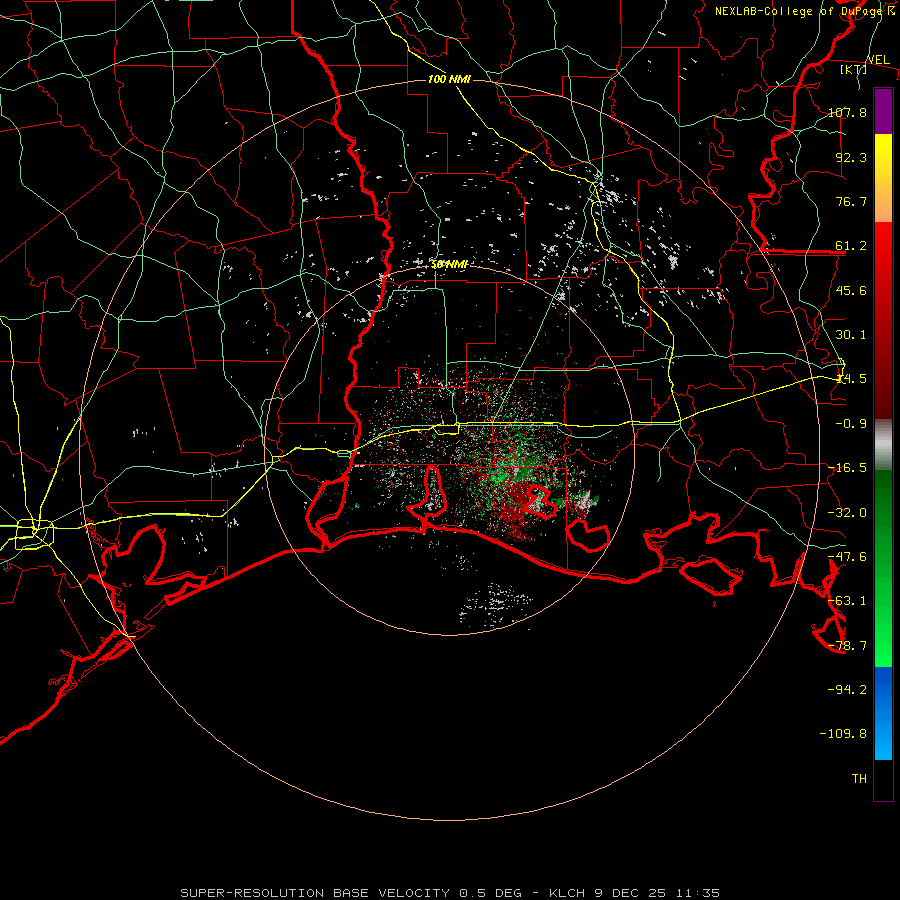Screen dimensions: 900x900
Task: Click the TH legend label
Action: (859, 779)
